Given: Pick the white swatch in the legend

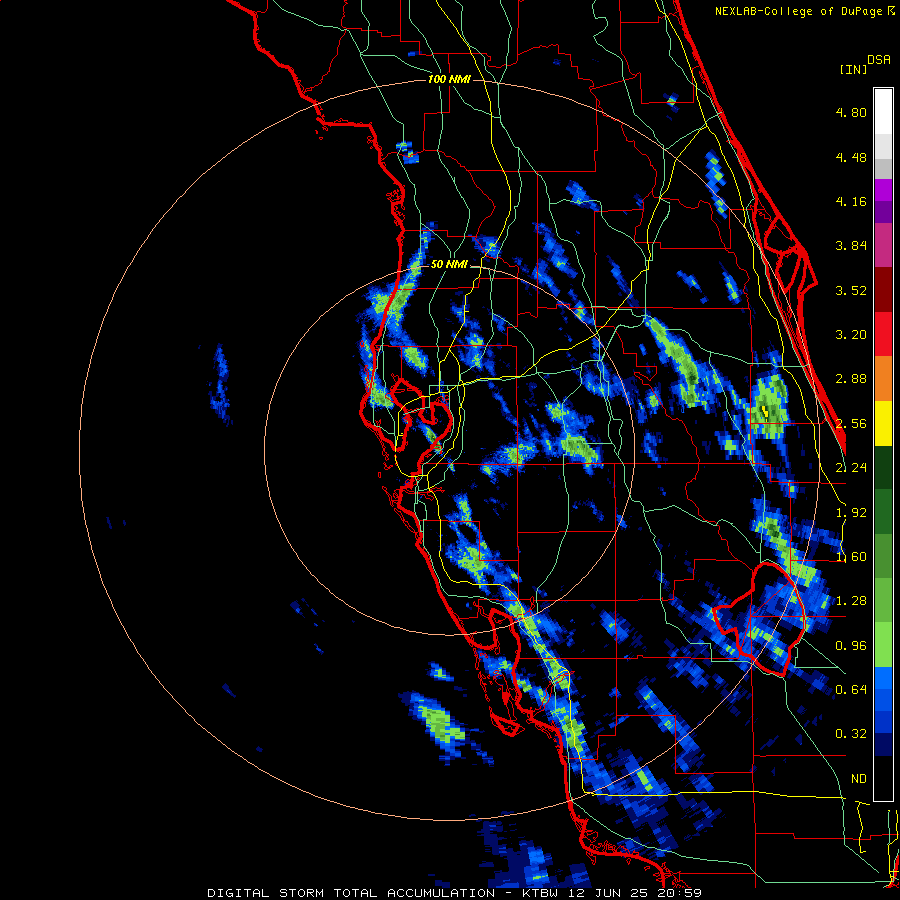Looking at the screenshot, I should coord(883,111).
